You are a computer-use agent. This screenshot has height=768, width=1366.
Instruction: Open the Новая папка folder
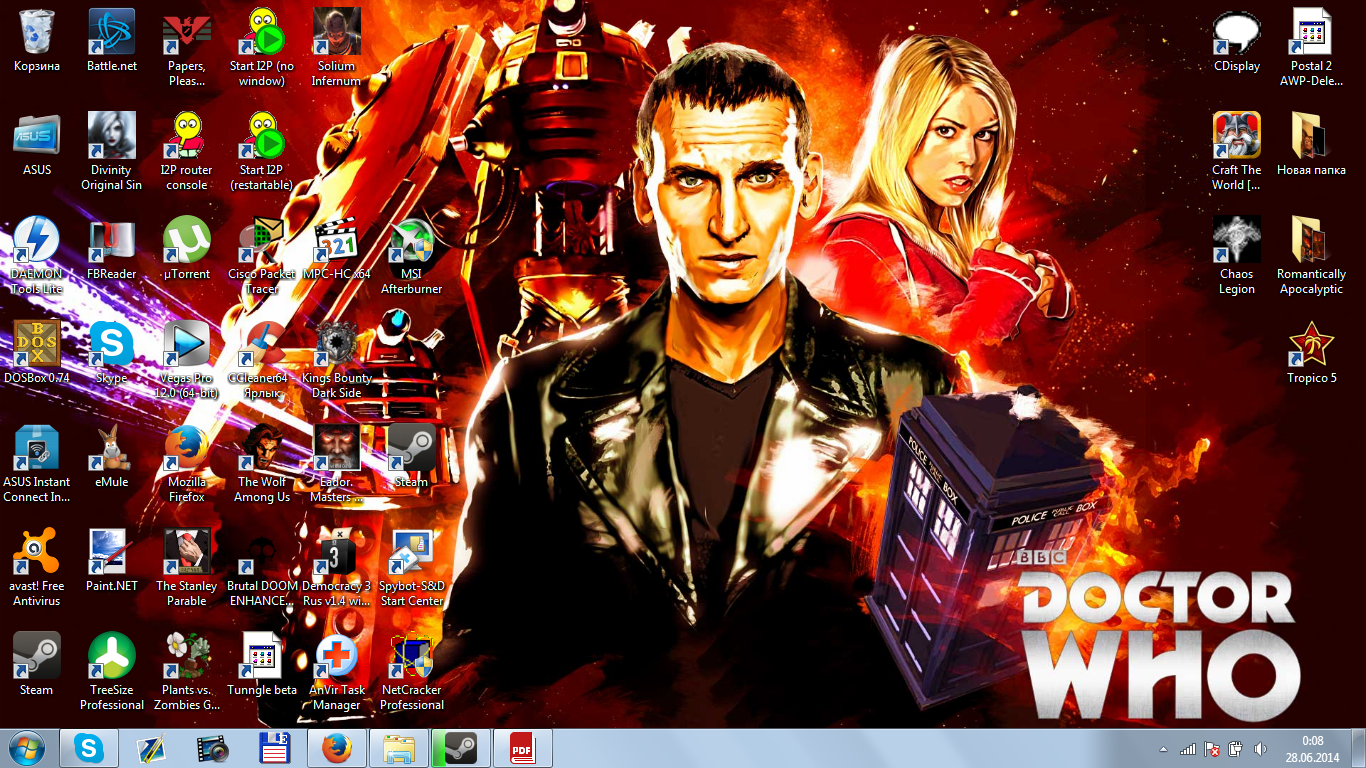click(1312, 145)
